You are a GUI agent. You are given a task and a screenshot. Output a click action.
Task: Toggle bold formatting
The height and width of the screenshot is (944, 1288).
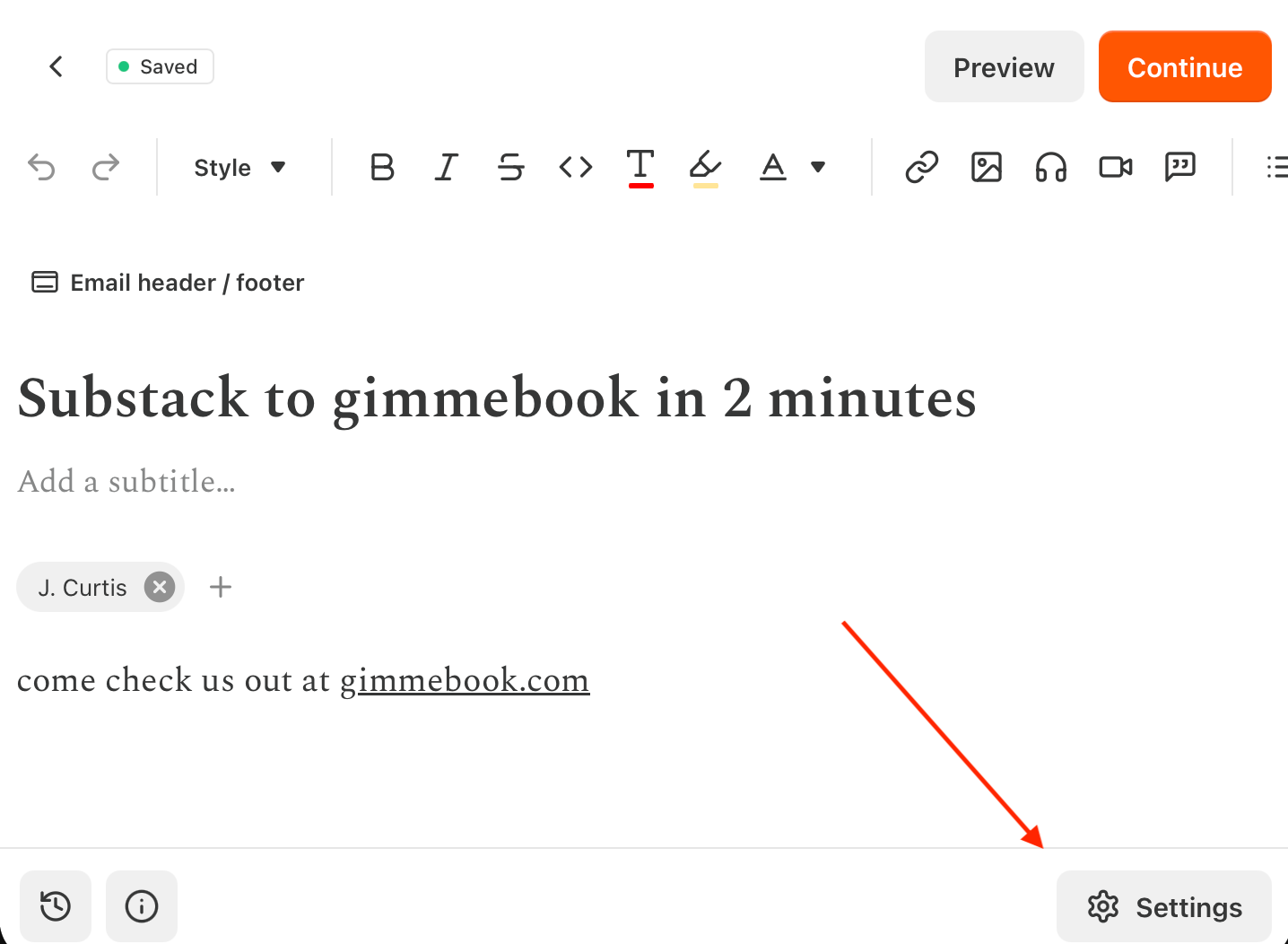click(382, 167)
